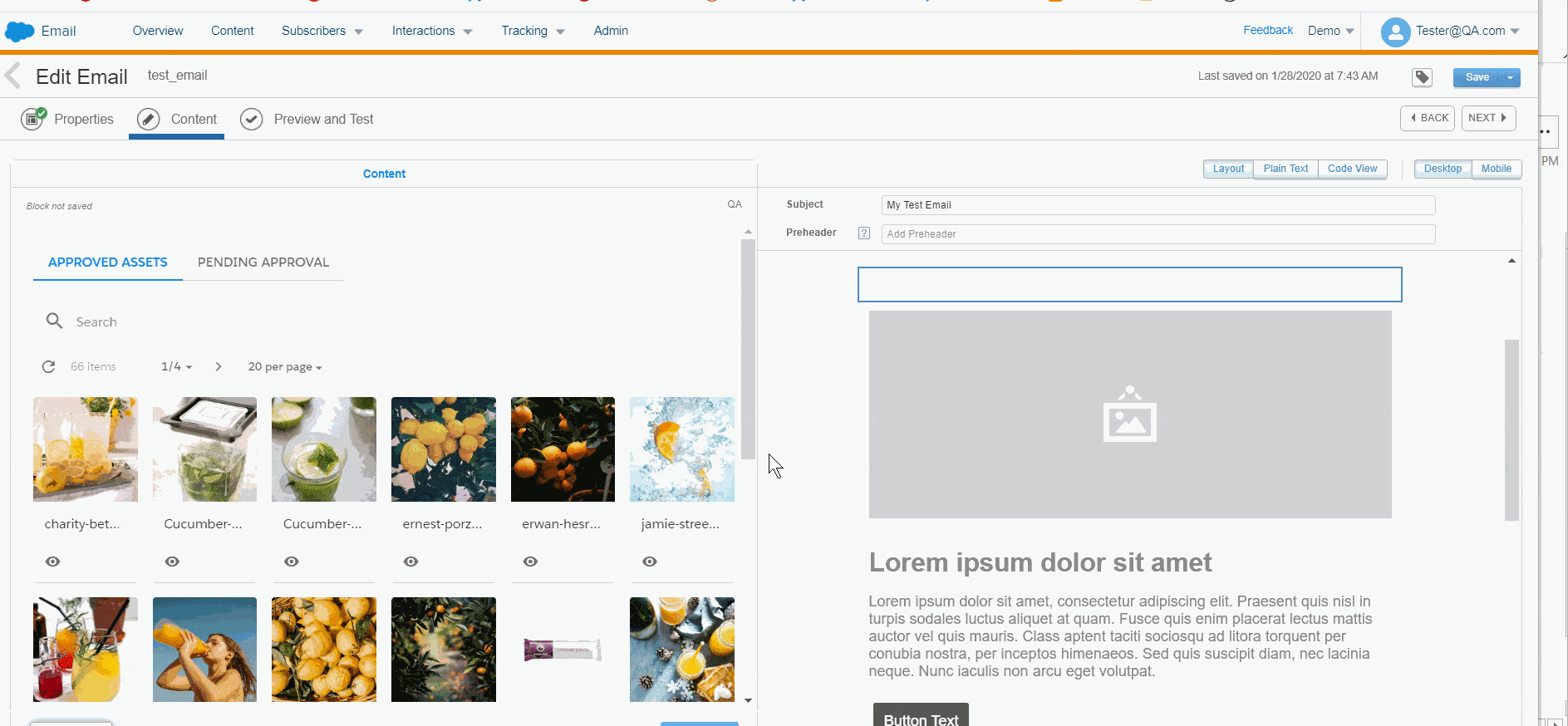Open the Demo dropdown
This screenshot has width=1568, height=726.
[x=1330, y=31]
